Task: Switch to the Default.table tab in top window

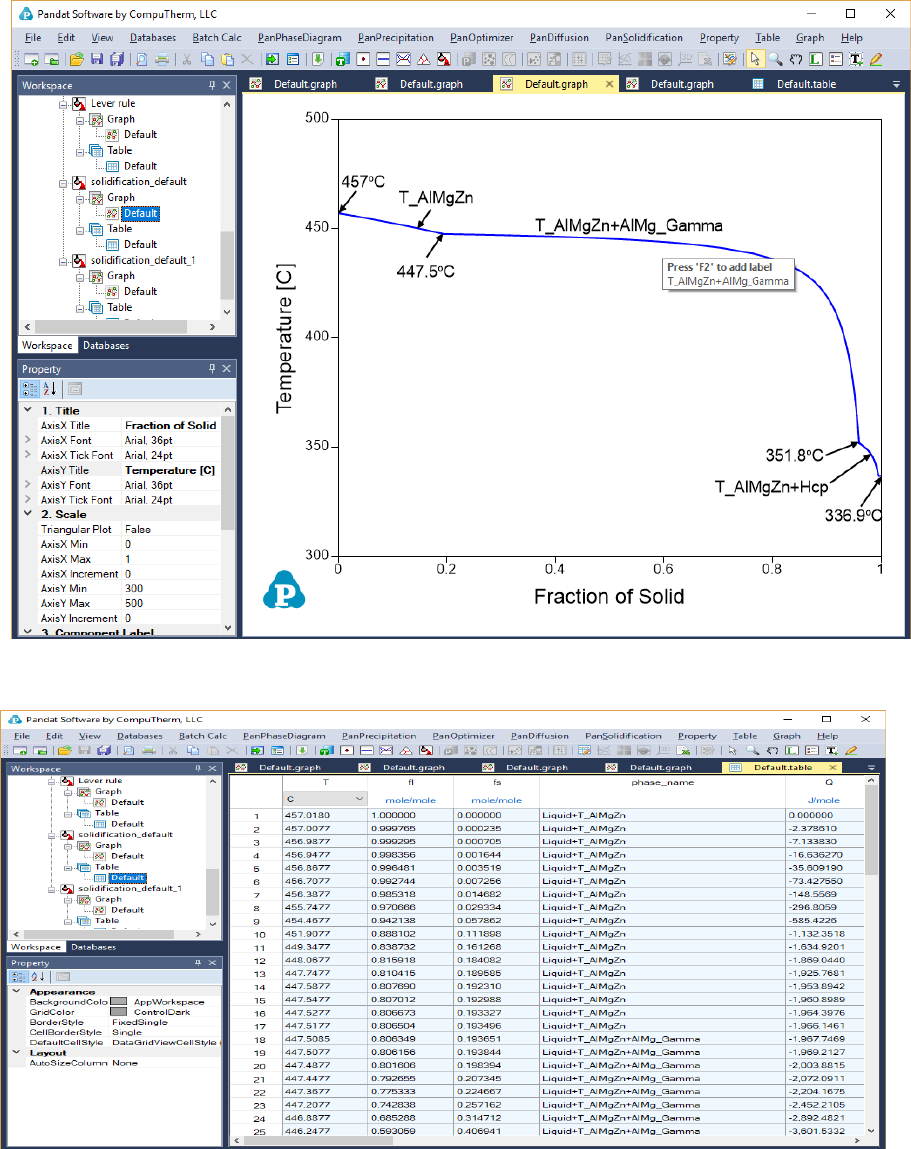Action: coord(806,84)
